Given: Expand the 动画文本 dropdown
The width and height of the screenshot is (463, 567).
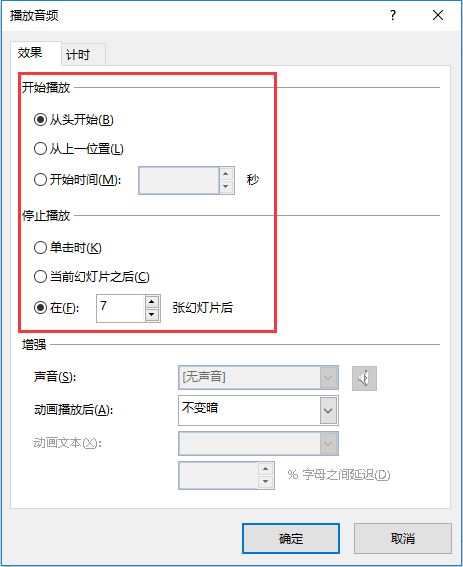Looking at the screenshot, I should tap(258, 443).
